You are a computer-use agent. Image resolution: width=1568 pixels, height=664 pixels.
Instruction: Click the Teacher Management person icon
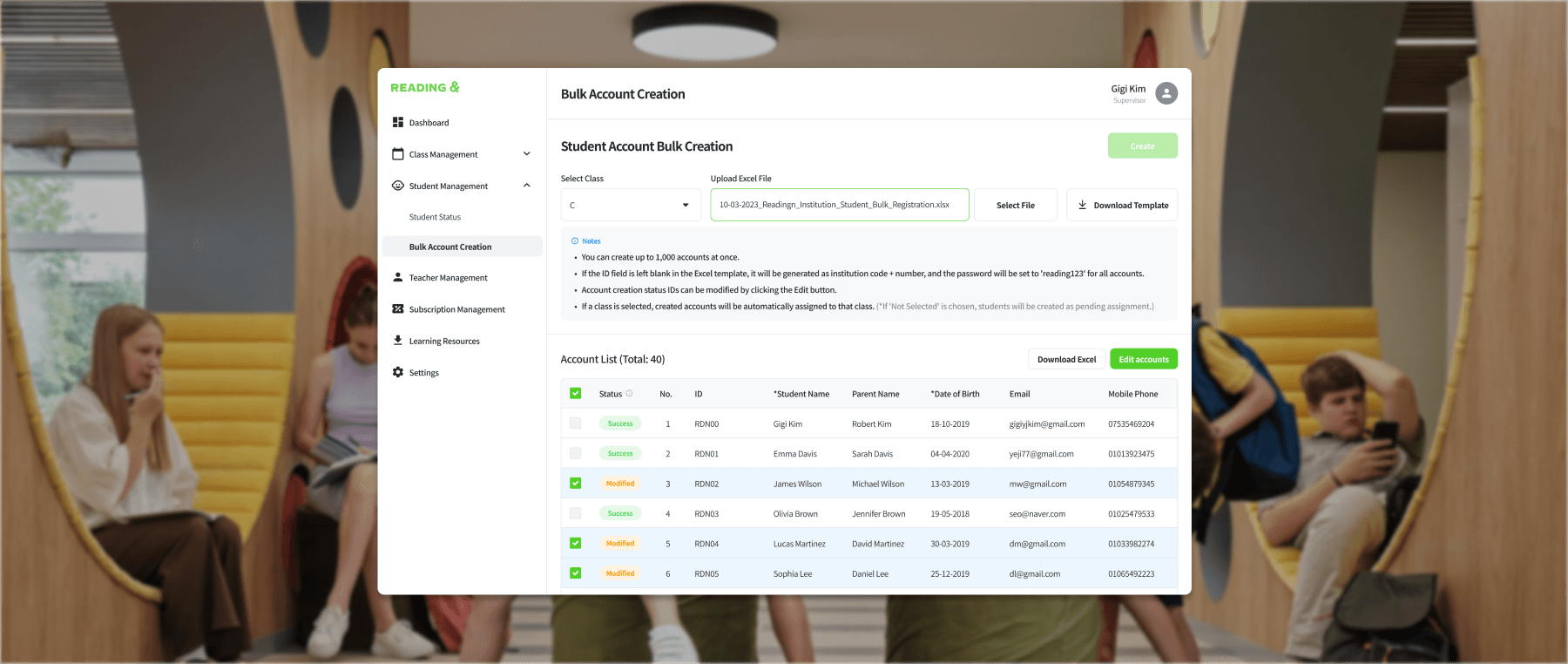click(x=398, y=277)
